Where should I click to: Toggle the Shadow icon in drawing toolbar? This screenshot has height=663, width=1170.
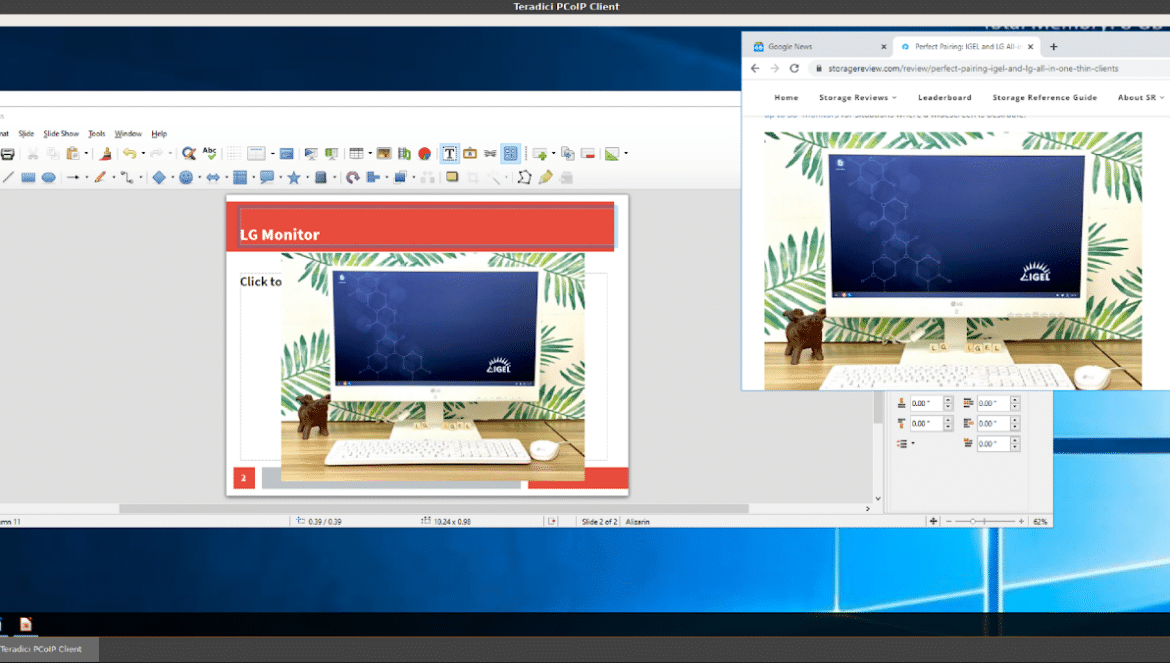(452, 177)
